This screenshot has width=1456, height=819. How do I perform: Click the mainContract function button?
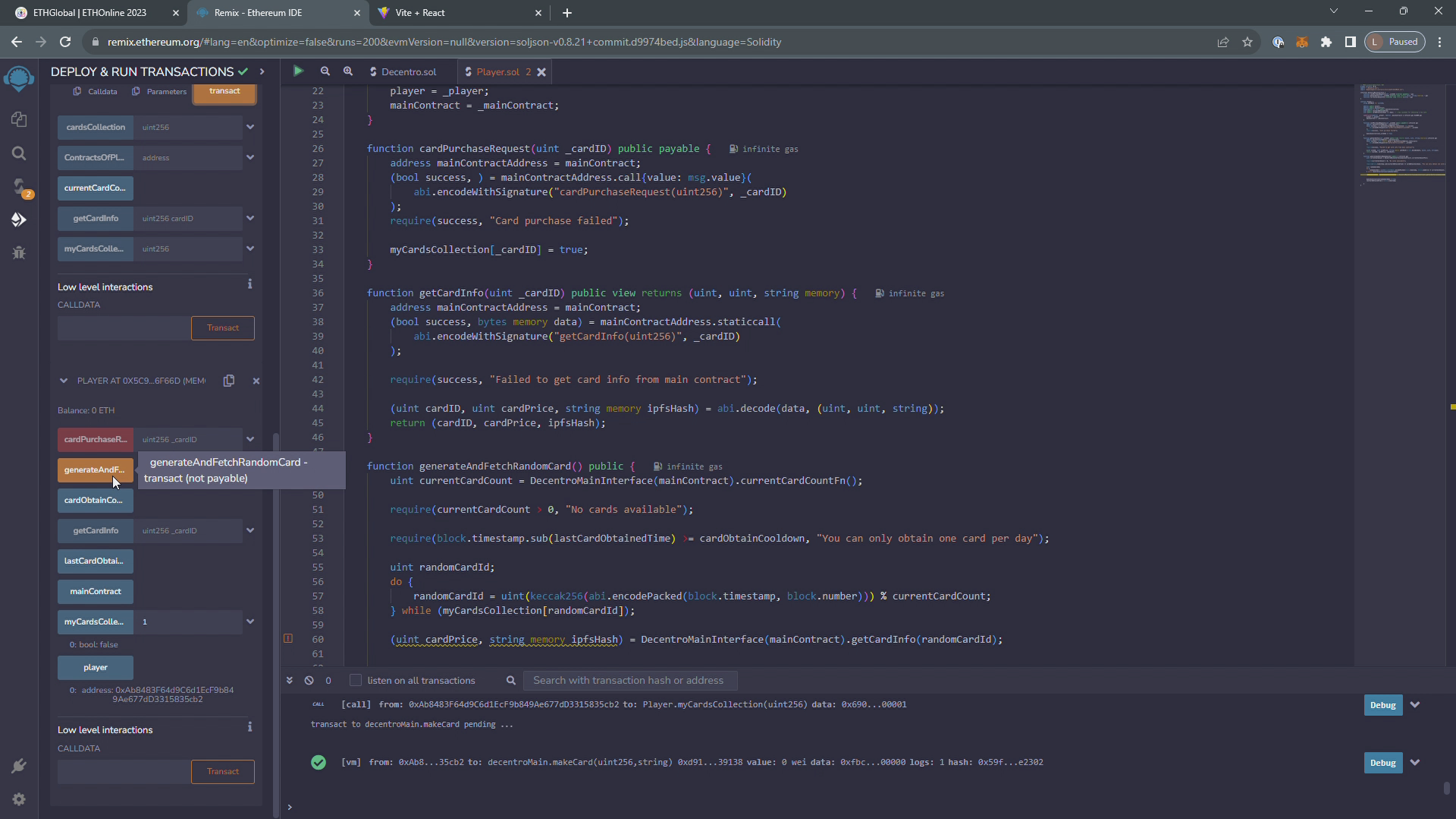coord(96,591)
